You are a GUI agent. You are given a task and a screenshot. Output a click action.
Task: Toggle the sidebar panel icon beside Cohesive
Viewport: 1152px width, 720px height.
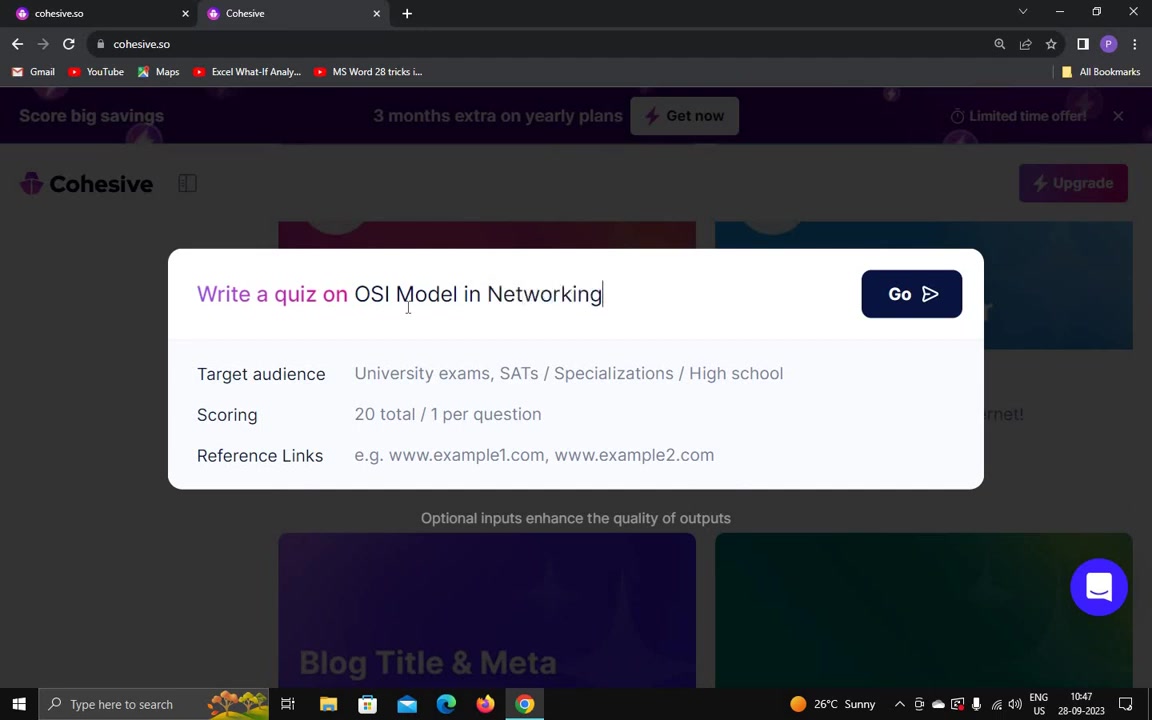(187, 183)
